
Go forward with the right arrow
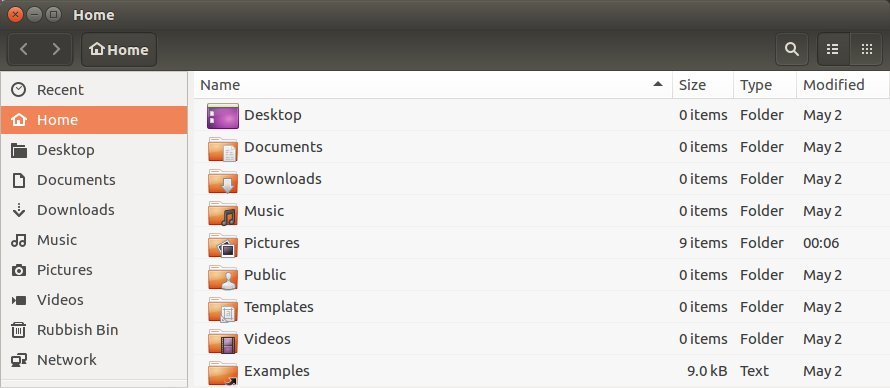click(56, 49)
